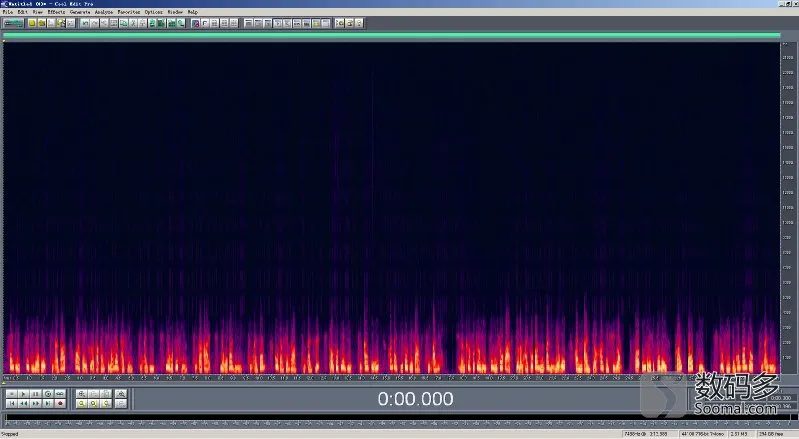Click the Play transport button
Screen dimensions: 799x439
pyautogui.click(x=23, y=394)
